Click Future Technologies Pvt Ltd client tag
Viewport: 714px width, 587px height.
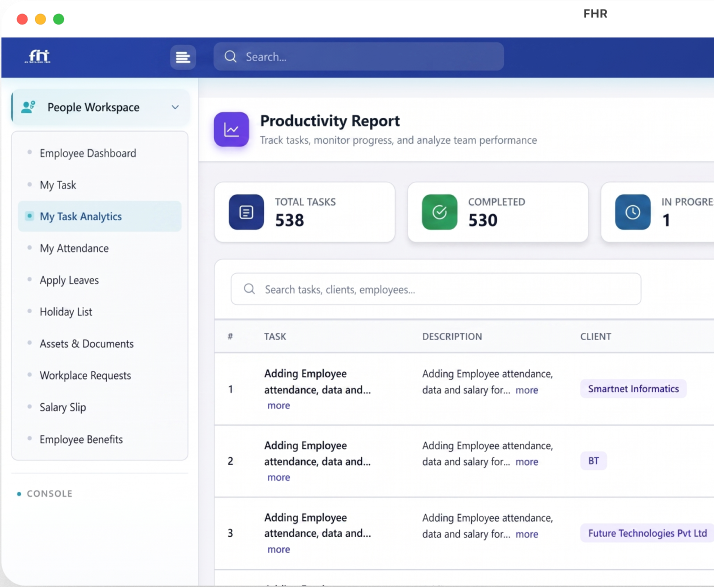[647, 533]
